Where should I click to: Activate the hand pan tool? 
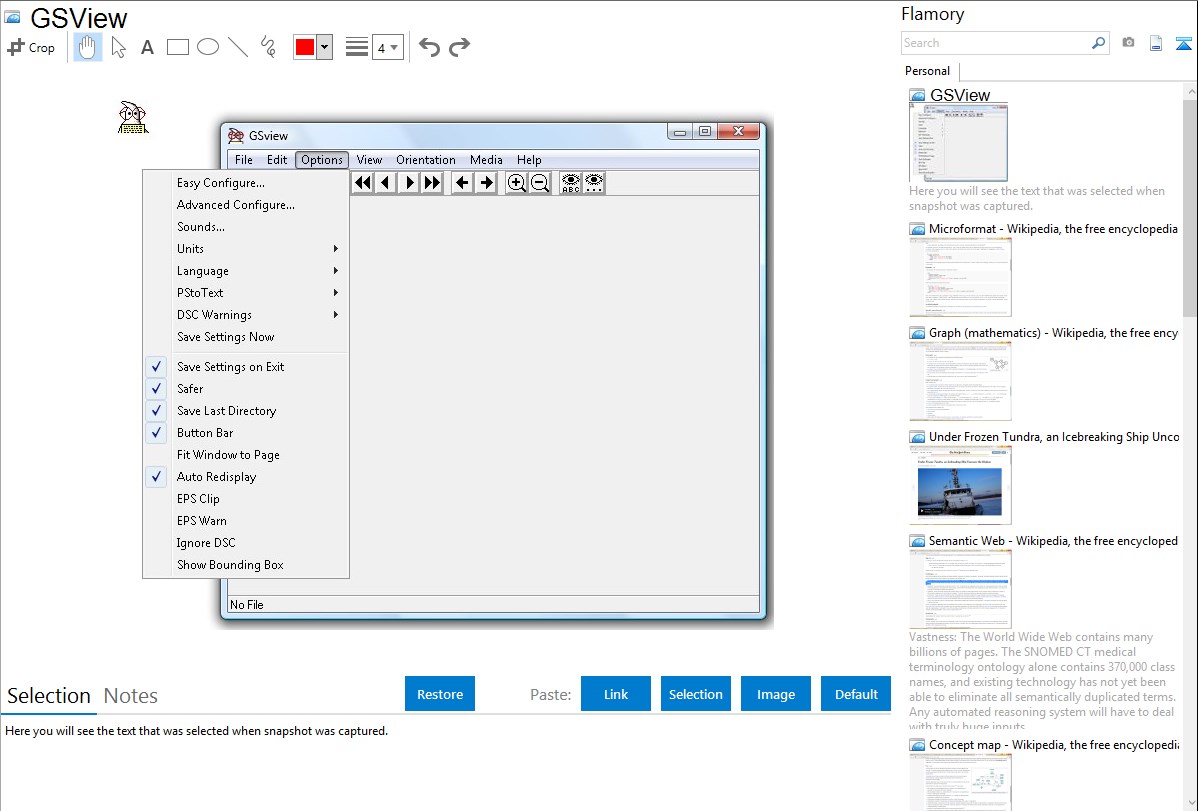[87, 47]
